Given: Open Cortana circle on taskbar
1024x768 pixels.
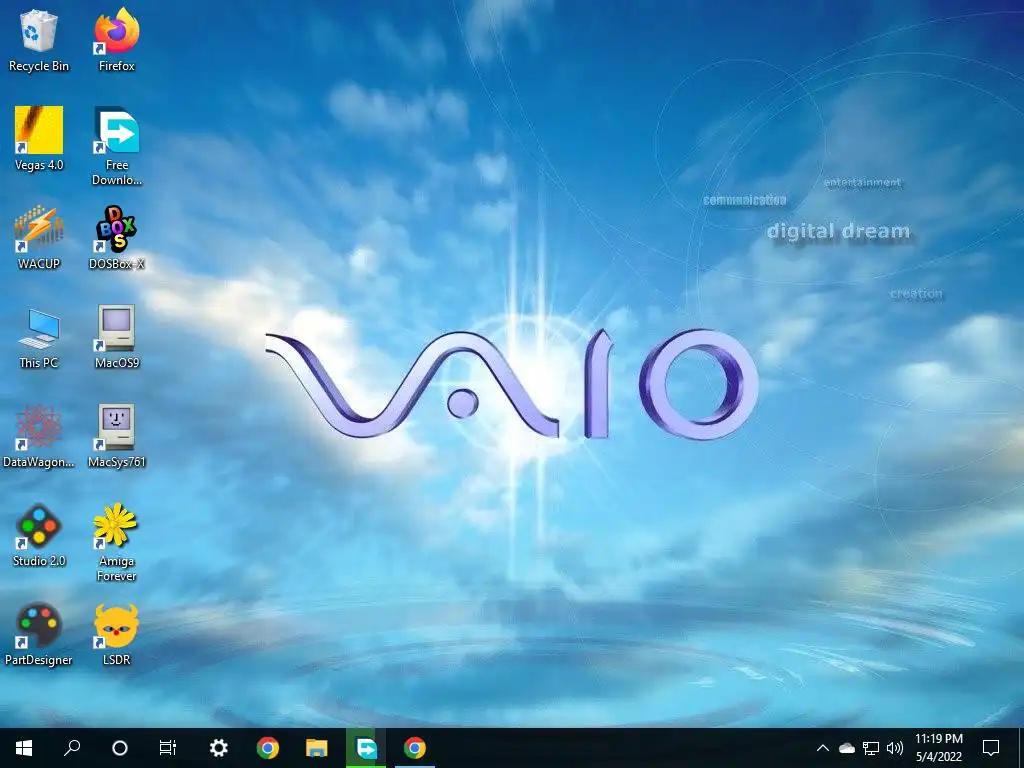Looking at the screenshot, I should point(120,748).
